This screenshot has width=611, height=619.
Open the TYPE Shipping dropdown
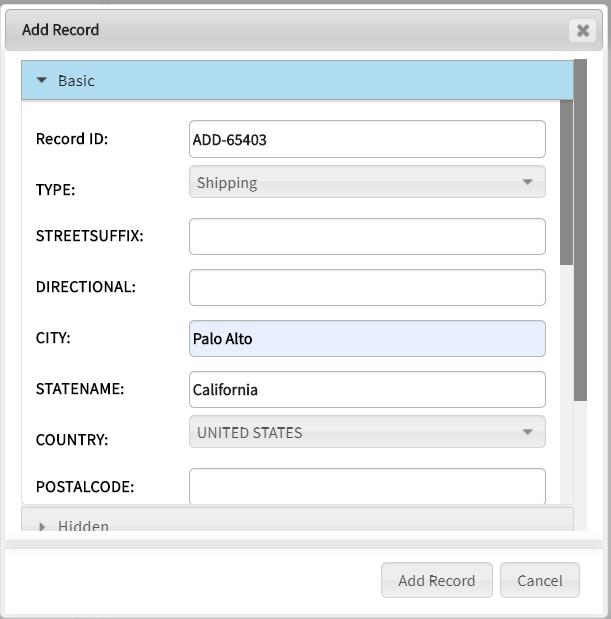[527, 182]
